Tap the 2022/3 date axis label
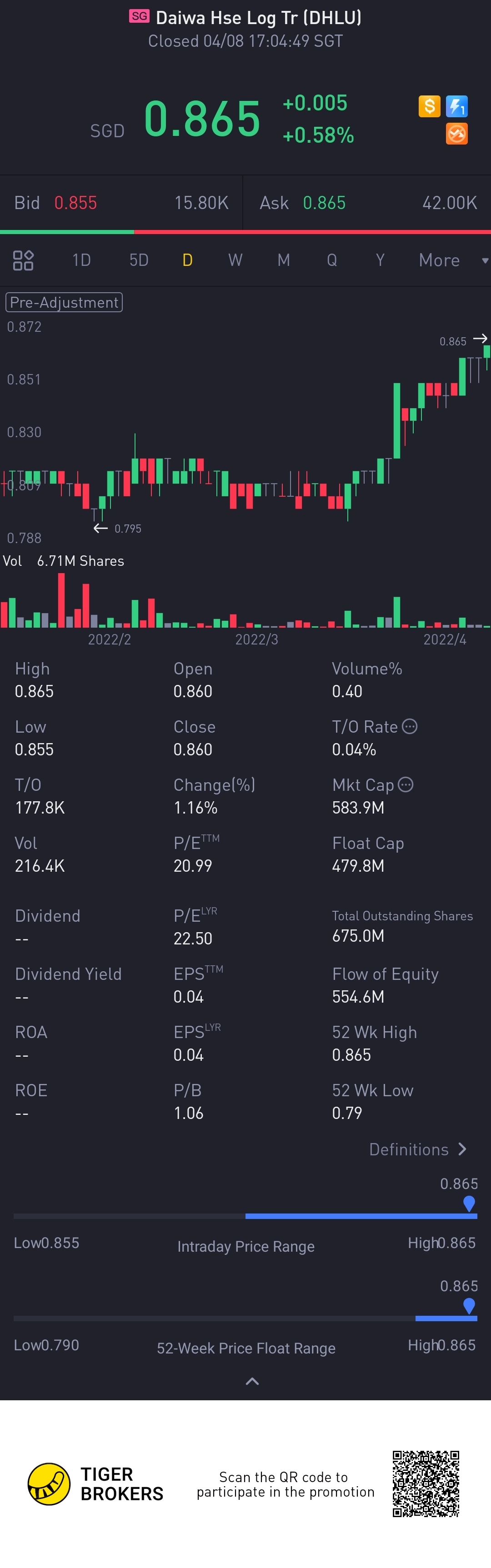 point(256,639)
